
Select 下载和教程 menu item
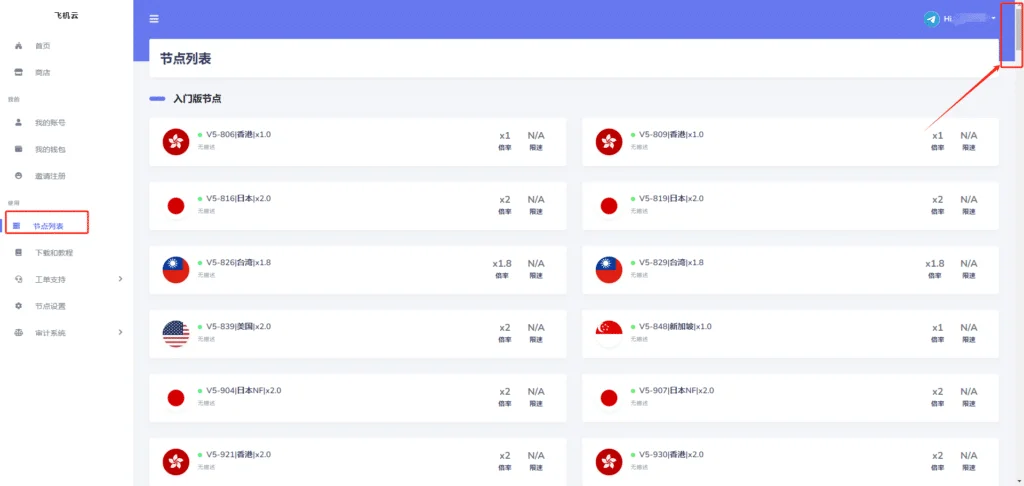tap(54, 252)
